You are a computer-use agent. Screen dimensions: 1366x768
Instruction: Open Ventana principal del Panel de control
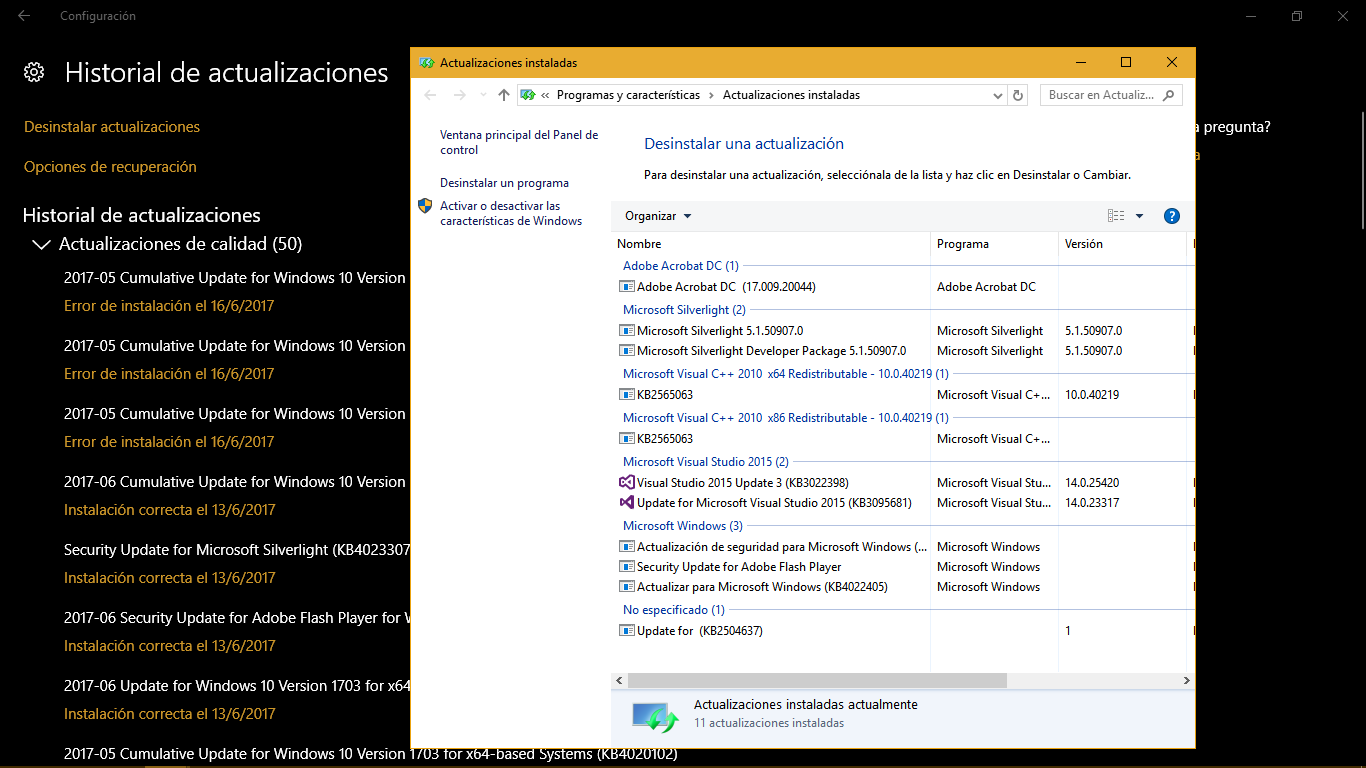[x=519, y=142]
